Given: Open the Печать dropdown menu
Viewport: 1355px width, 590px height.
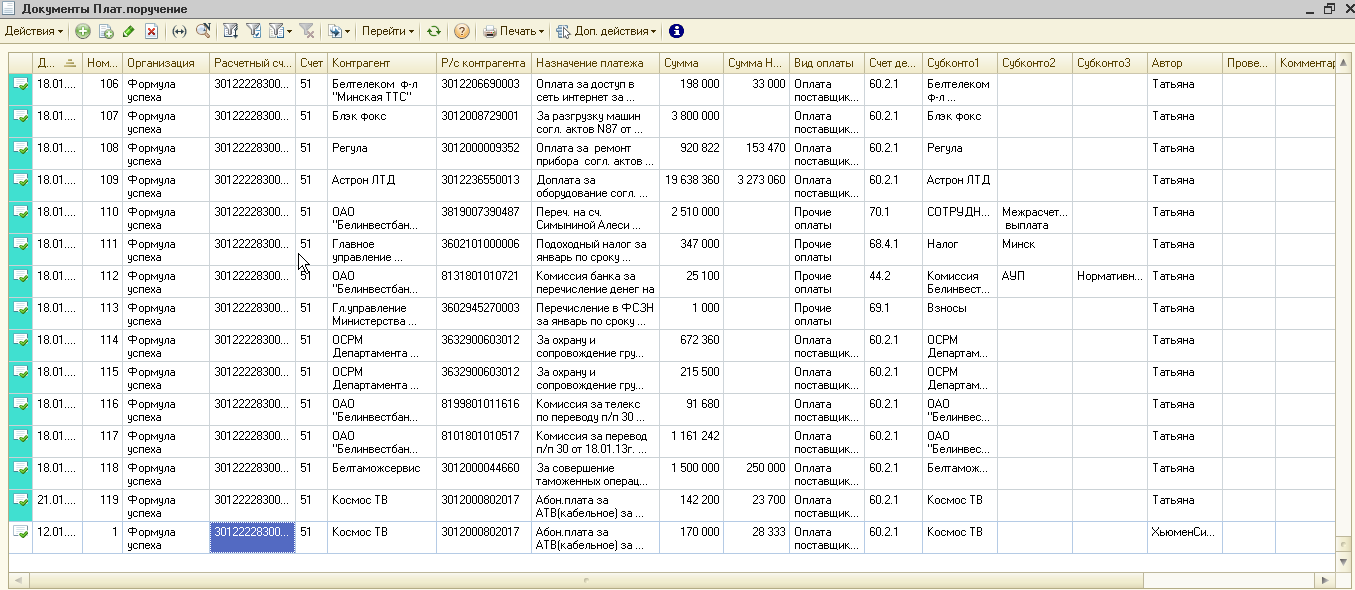Looking at the screenshot, I should pos(514,31).
